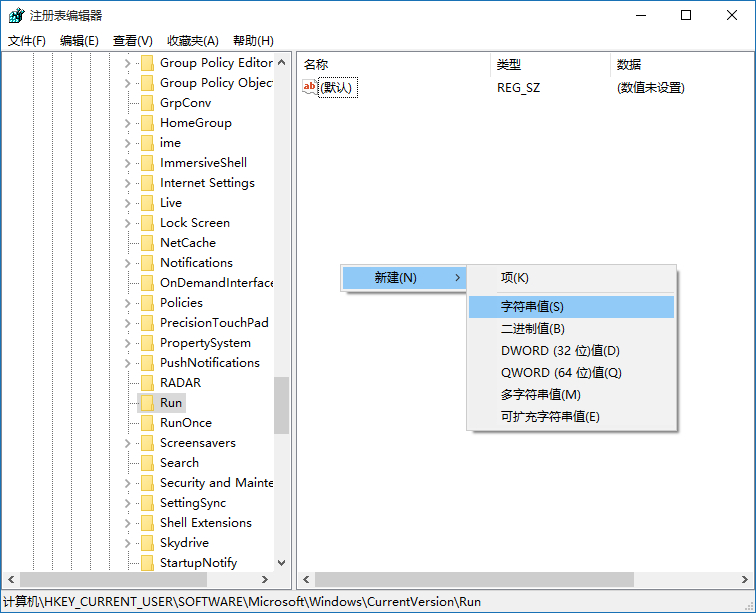The height and width of the screenshot is (613, 756).
Task: Open the 编辑(E) menu
Action: [x=79, y=41]
